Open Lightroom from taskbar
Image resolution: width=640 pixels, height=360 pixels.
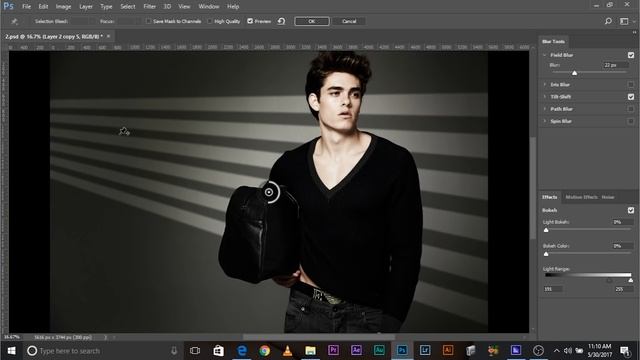(424, 350)
